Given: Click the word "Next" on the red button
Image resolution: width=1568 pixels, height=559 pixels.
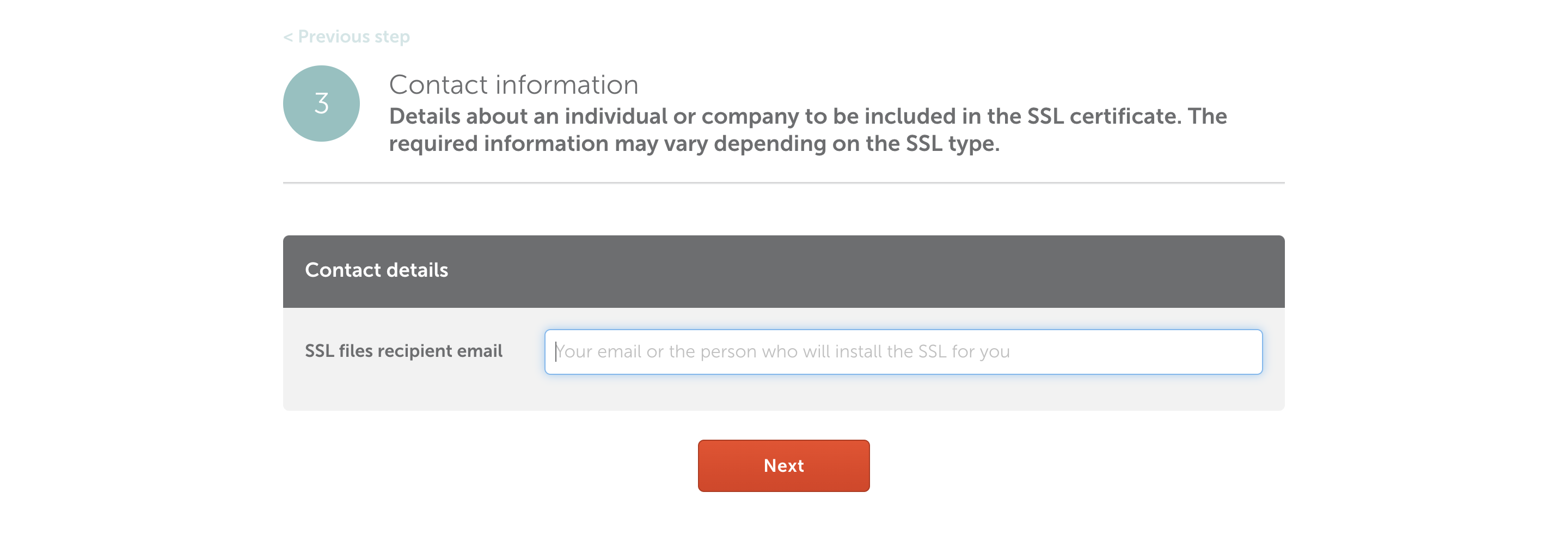Looking at the screenshot, I should (783, 466).
